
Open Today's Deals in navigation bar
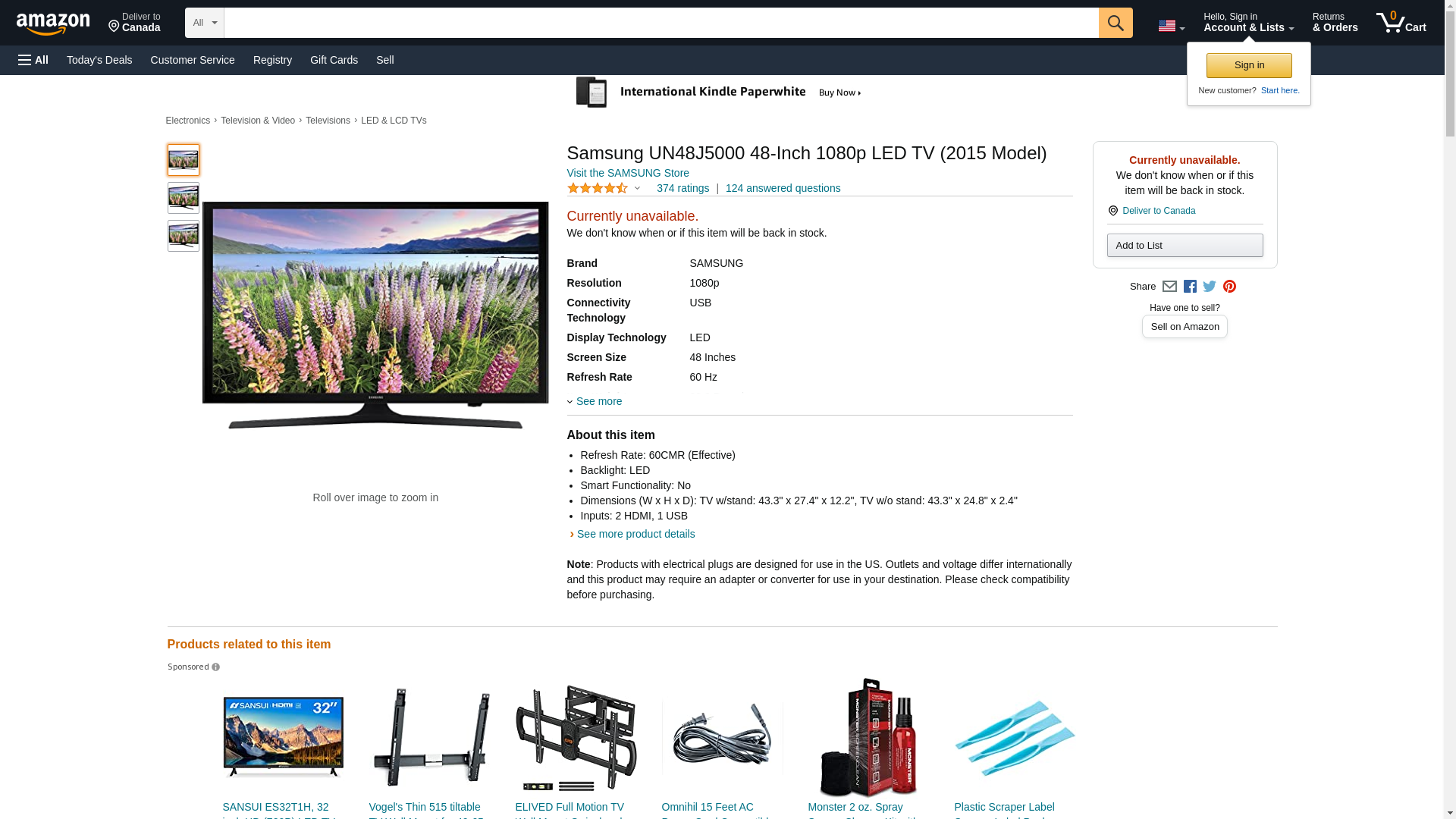pos(99,60)
